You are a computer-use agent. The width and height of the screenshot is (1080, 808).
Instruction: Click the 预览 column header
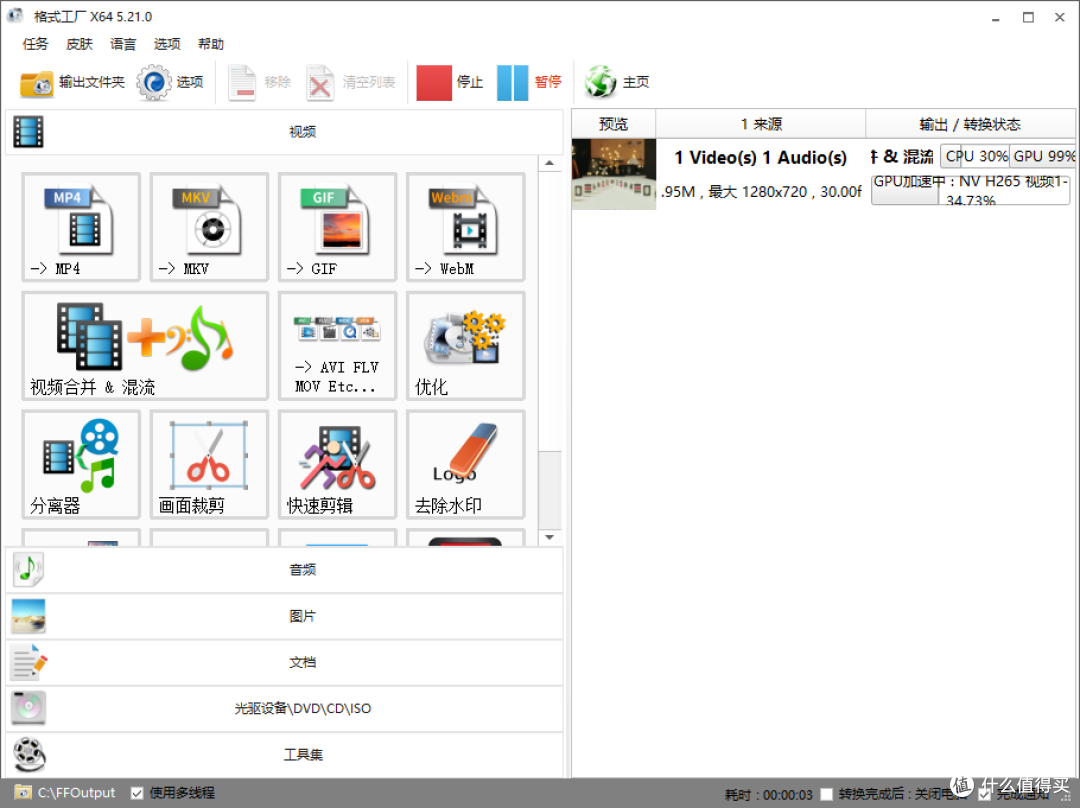pos(613,124)
